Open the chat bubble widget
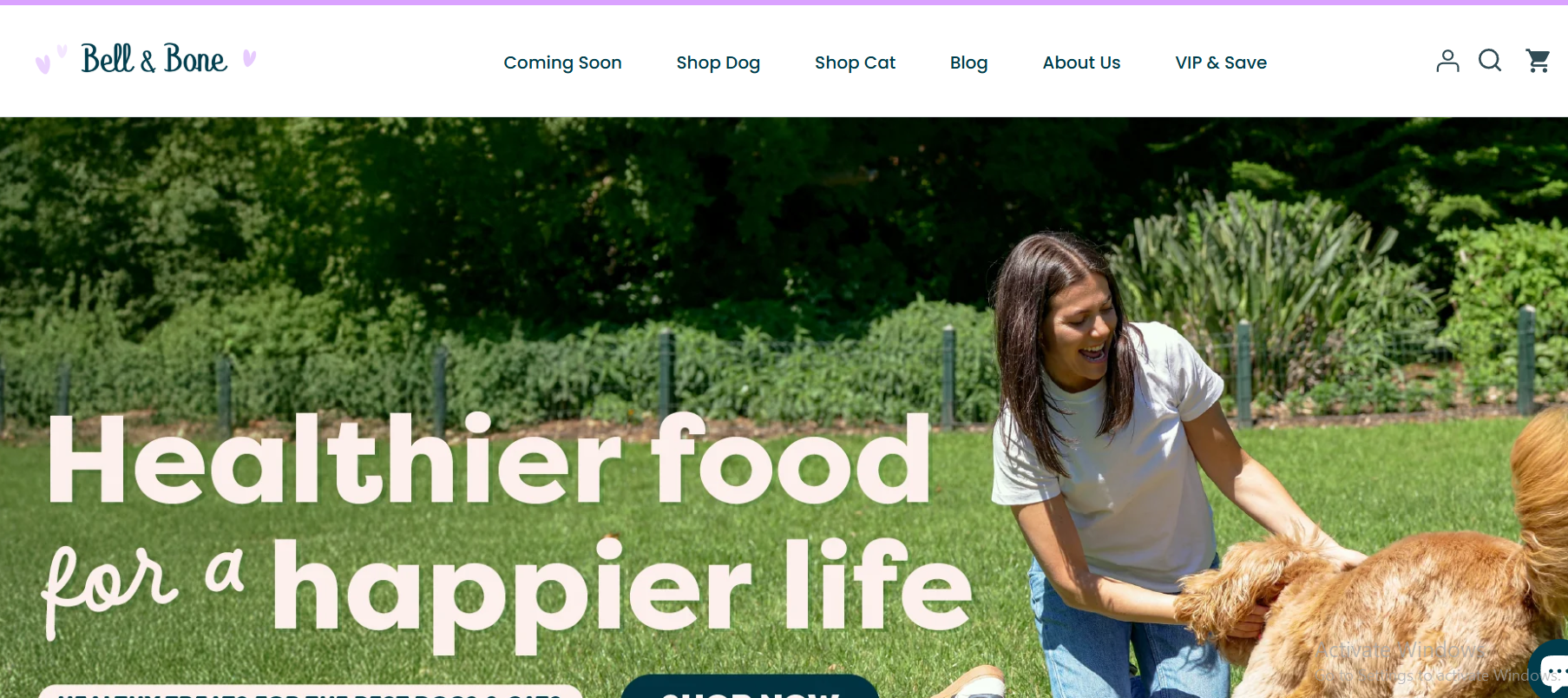 [1551, 670]
